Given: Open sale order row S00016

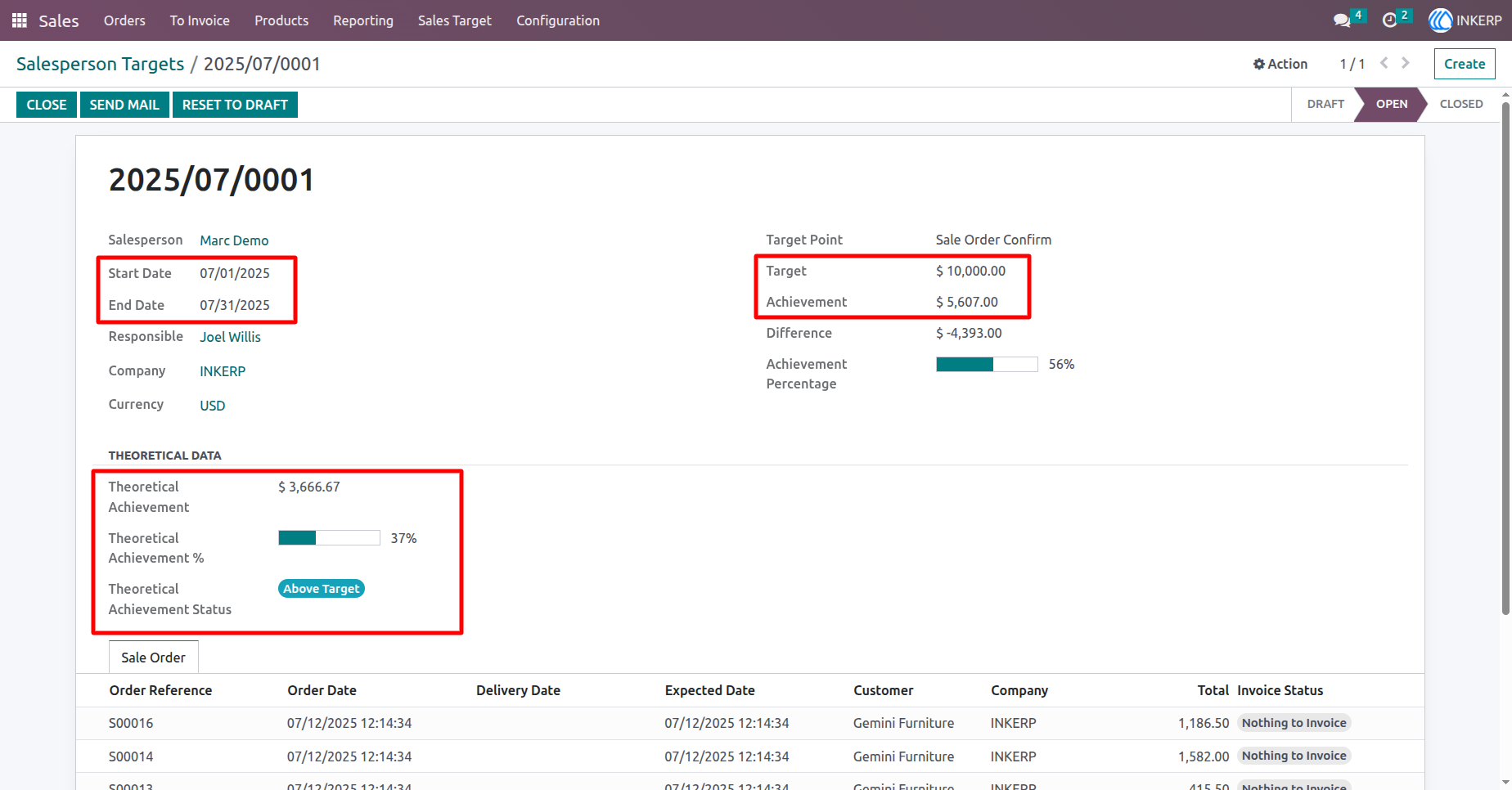Looking at the screenshot, I should click(750, 723).
